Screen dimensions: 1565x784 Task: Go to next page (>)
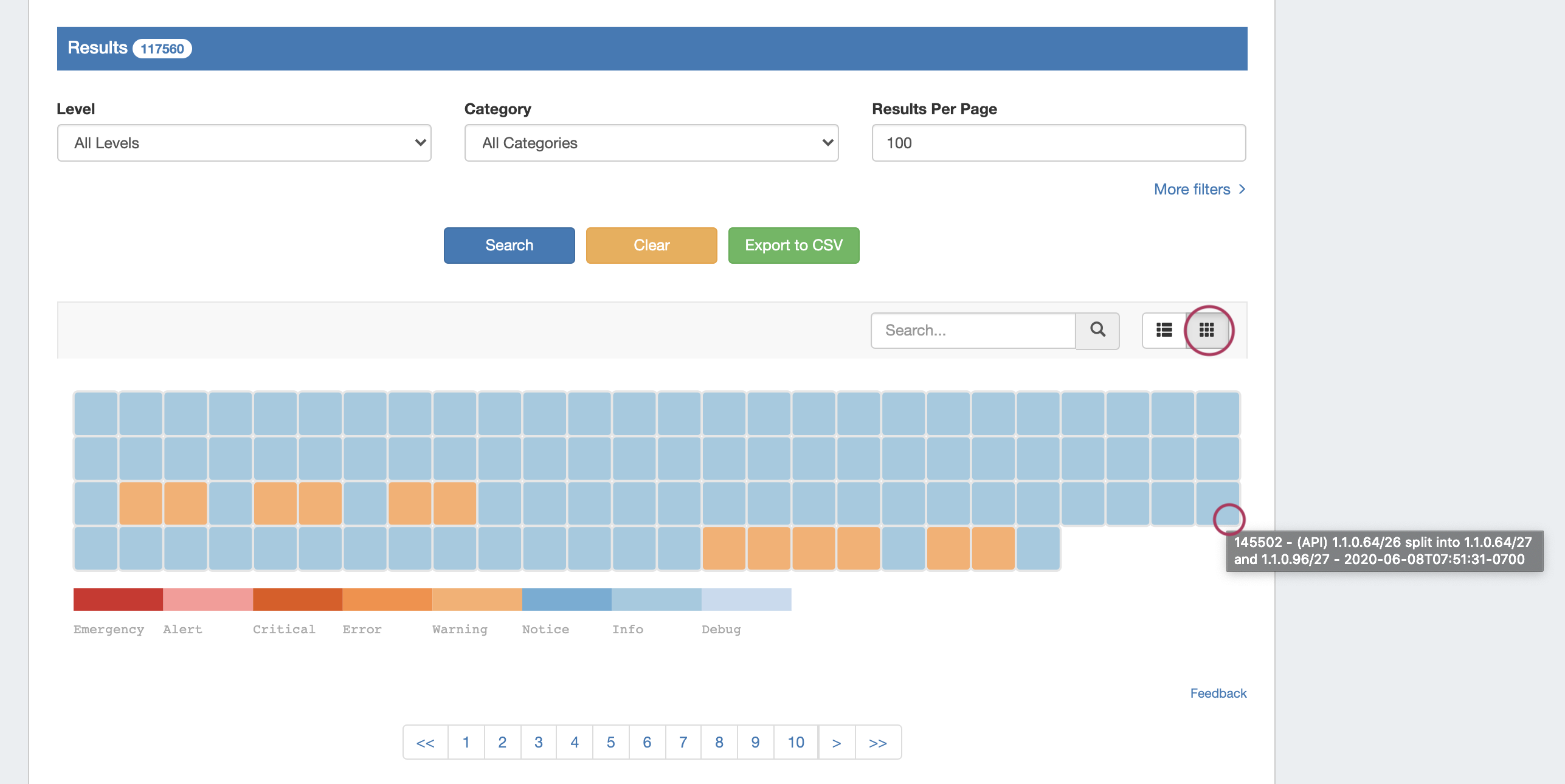836,742
